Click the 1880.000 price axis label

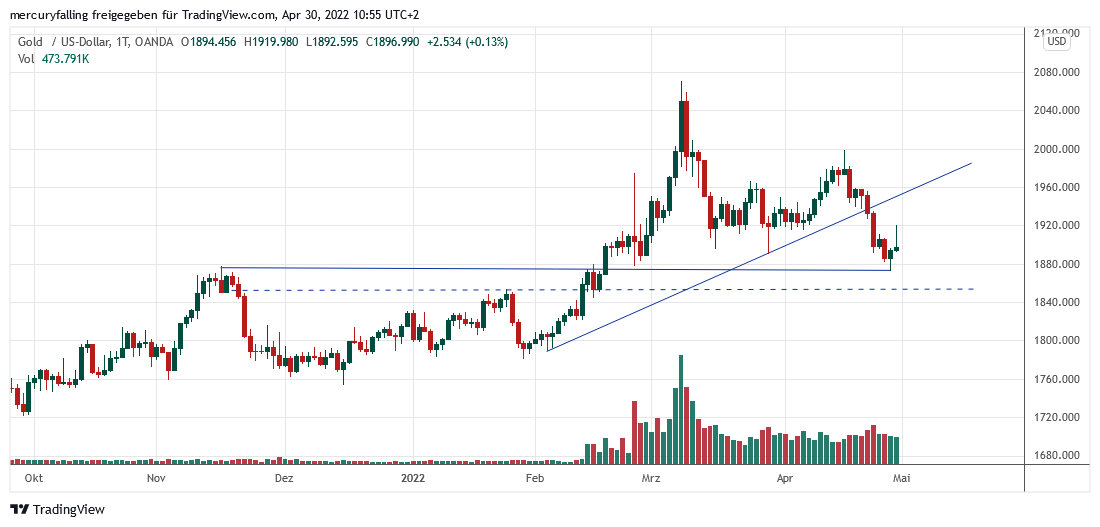(1058, 264)
